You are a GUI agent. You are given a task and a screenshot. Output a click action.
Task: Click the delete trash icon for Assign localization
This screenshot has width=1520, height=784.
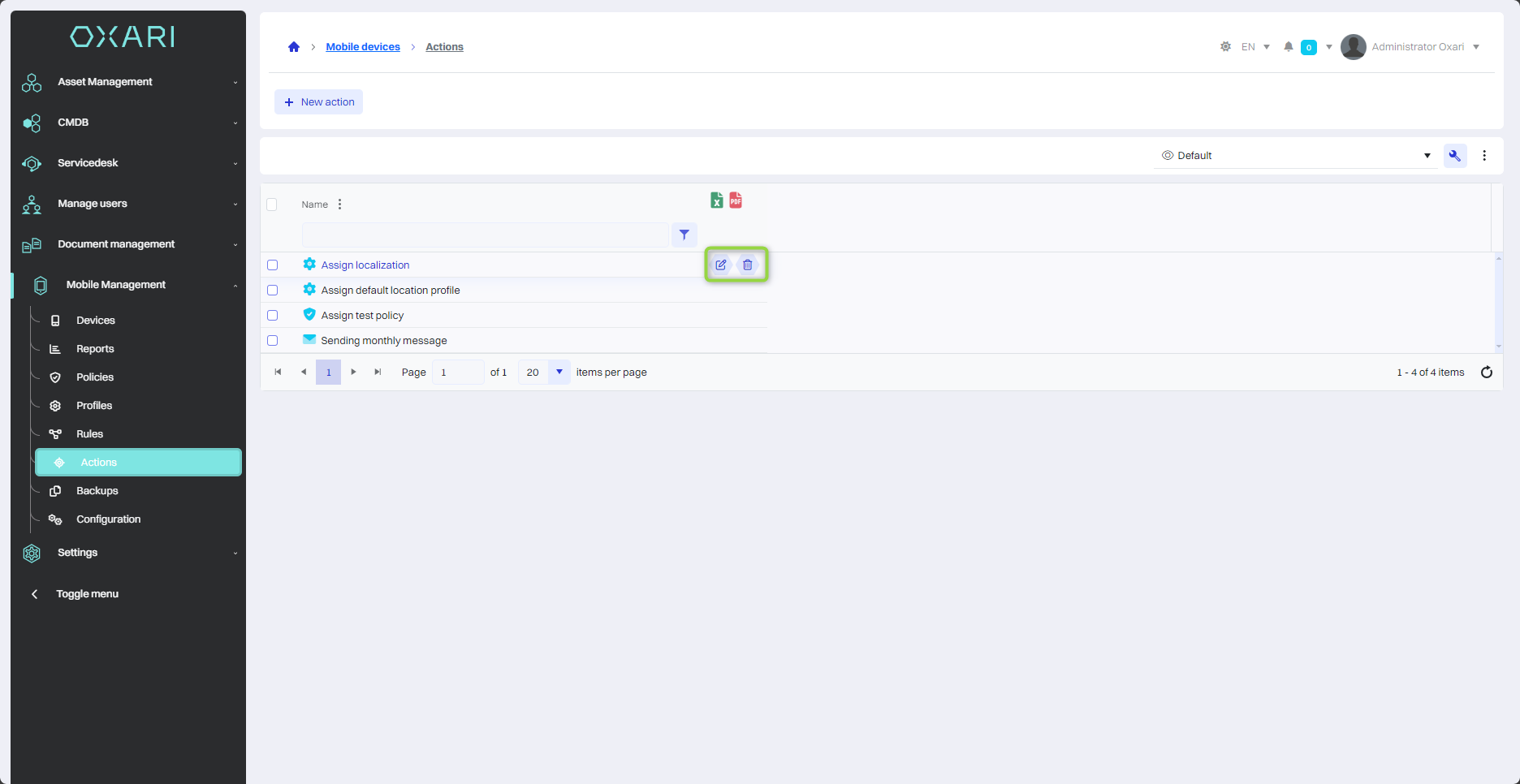coord(748,265)
